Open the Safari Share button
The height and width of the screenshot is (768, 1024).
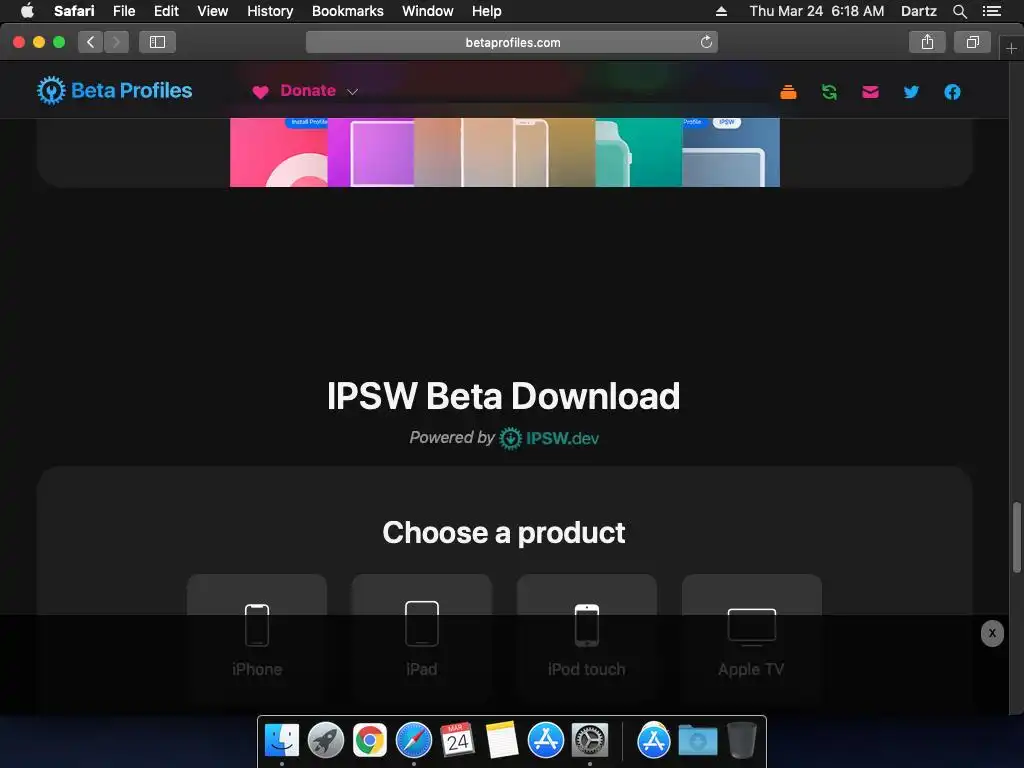pyautogui.click(x=927, y=42)
